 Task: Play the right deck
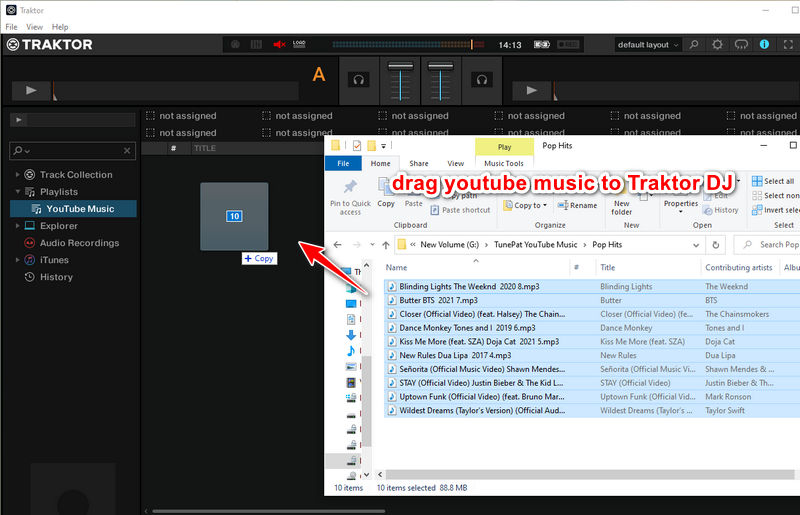click(x=532, y=90)
